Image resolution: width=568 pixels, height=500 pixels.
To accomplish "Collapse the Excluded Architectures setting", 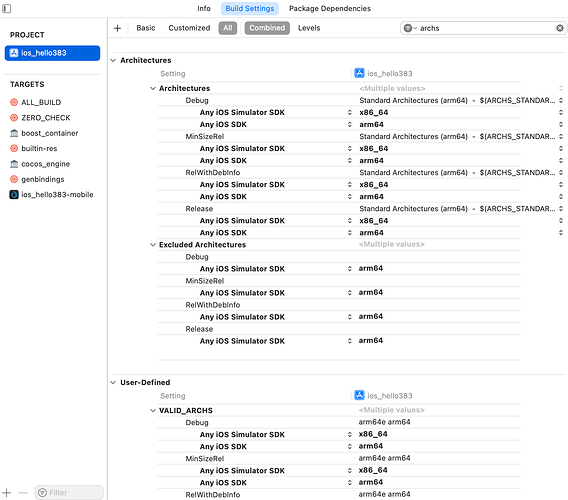I will coord(153,245).
